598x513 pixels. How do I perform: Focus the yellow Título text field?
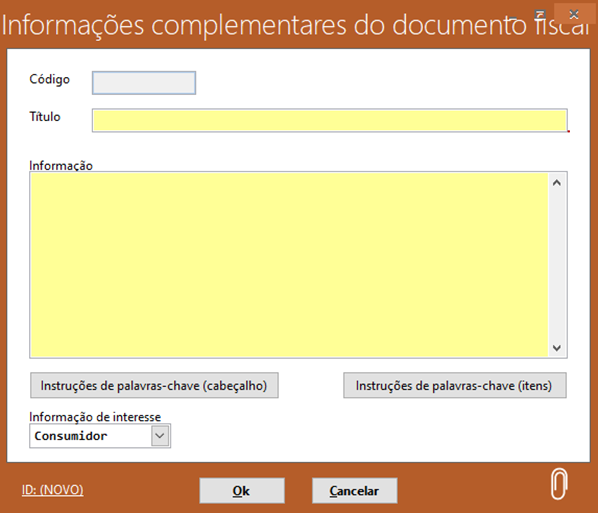[x=330, y=121]
